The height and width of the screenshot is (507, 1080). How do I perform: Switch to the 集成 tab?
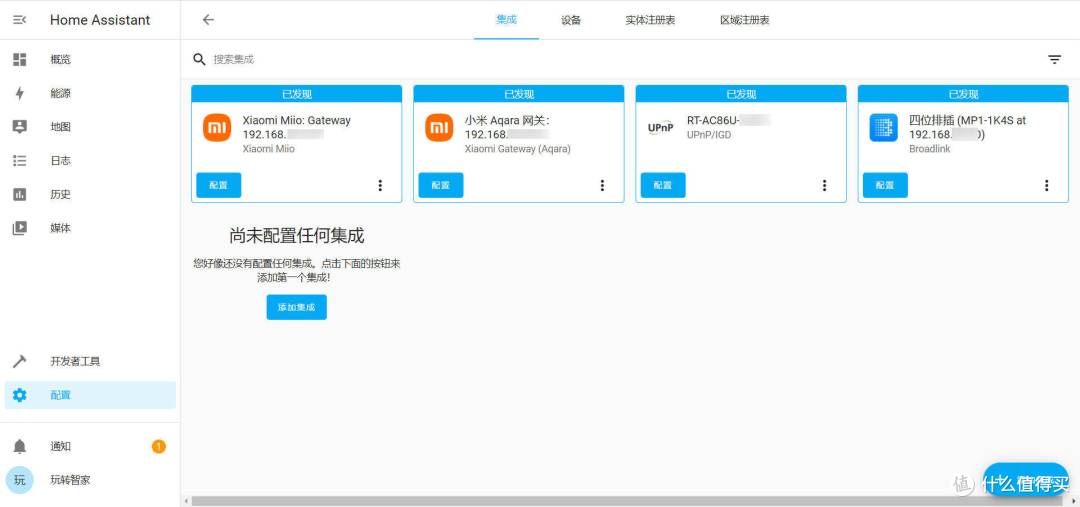[x=506, y=20]
